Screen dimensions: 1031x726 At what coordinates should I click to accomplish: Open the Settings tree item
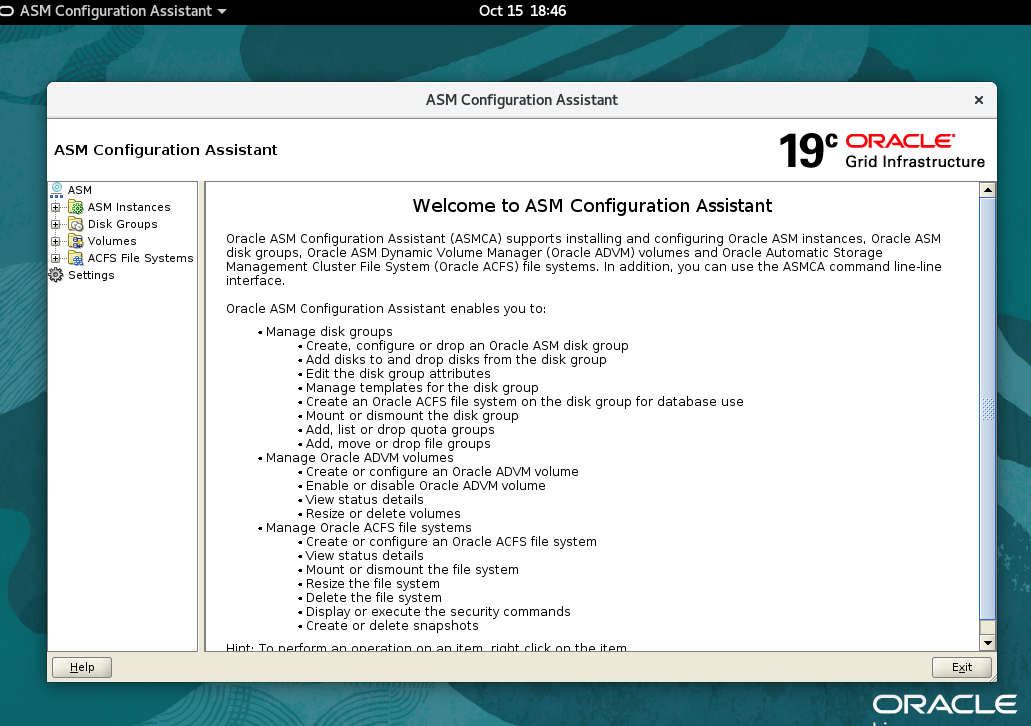click(x=91, y=275)
